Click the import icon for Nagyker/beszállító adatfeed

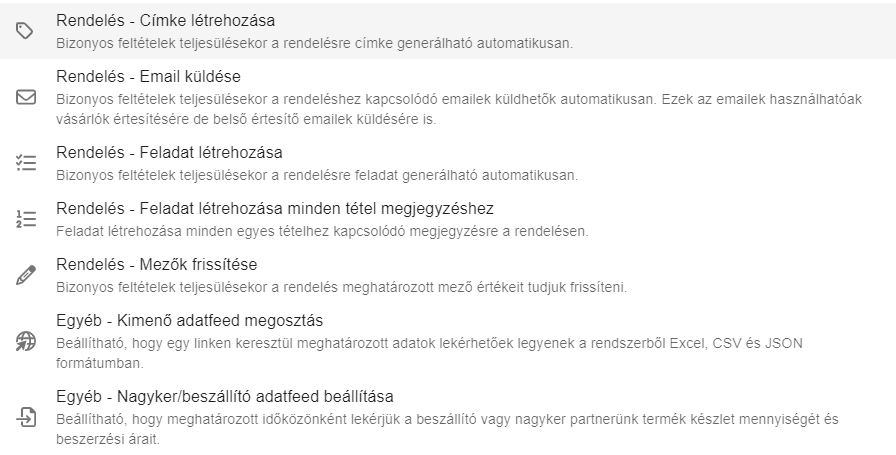[x=27, y=418]
